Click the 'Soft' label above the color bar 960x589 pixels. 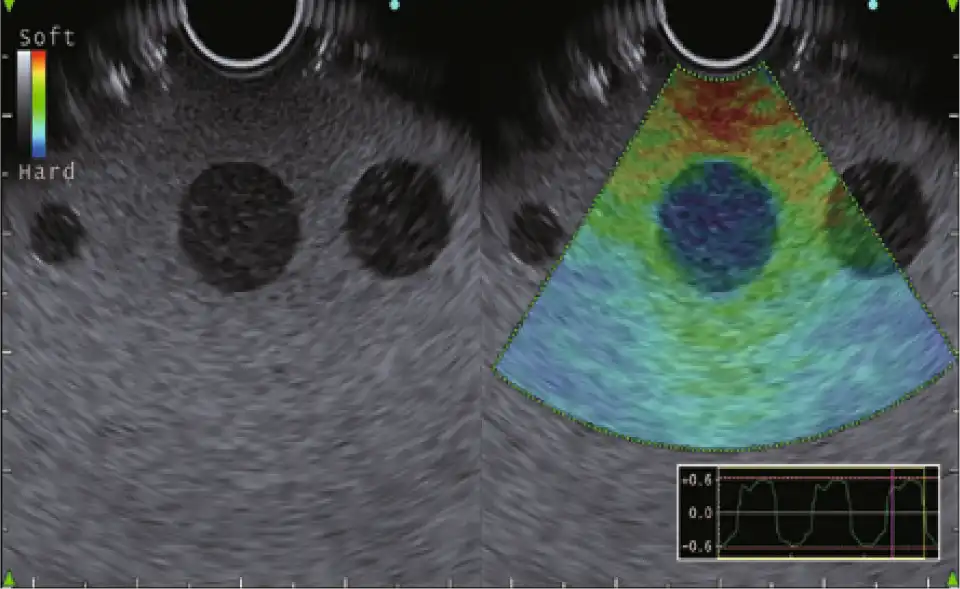(46, 38)
